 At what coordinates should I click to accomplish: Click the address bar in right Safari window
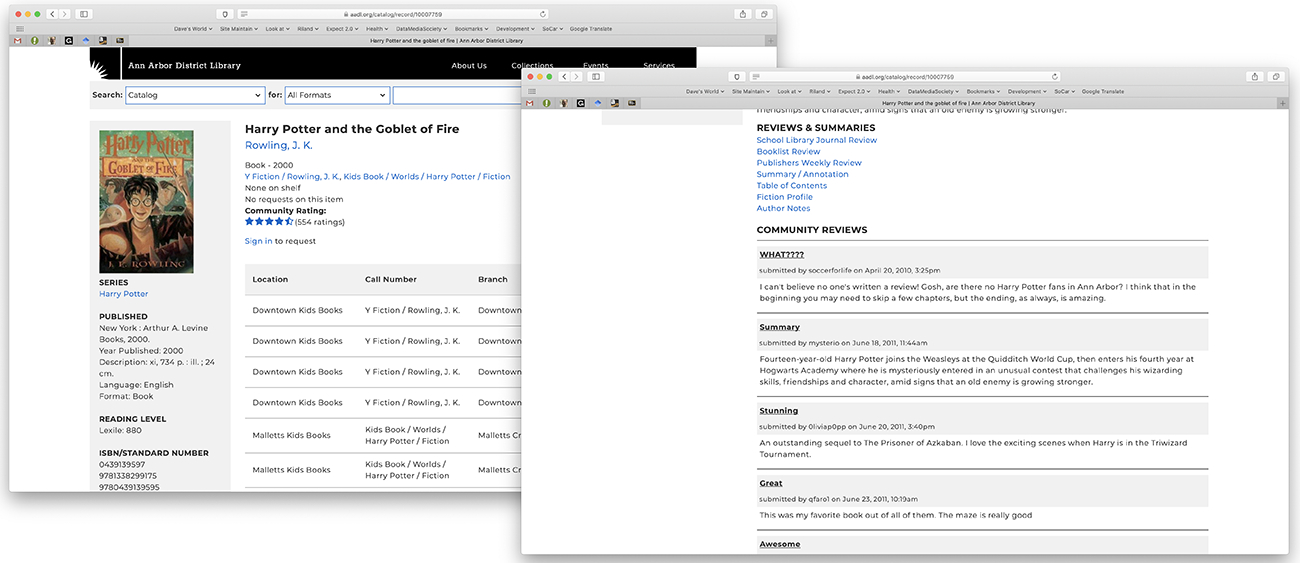tap(906, 76)
